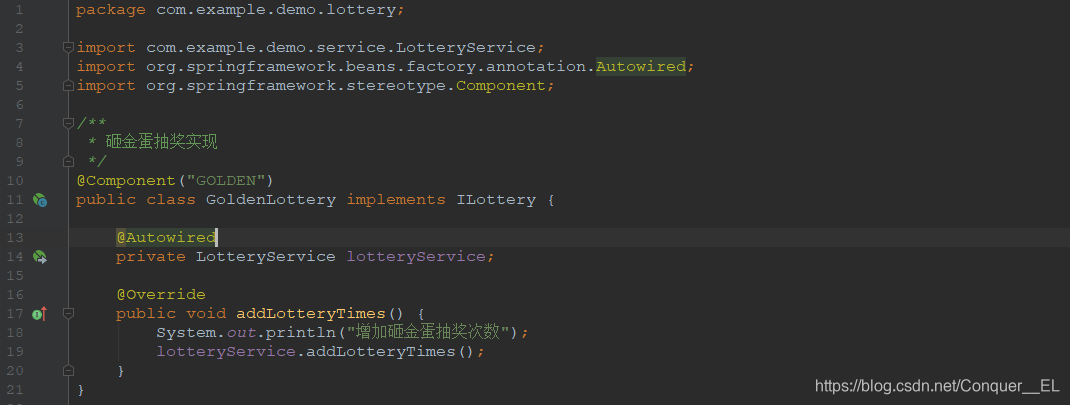Click the ILottery interface name
This screenshot has width=1070, height=405.
click(x=496, y=199)
